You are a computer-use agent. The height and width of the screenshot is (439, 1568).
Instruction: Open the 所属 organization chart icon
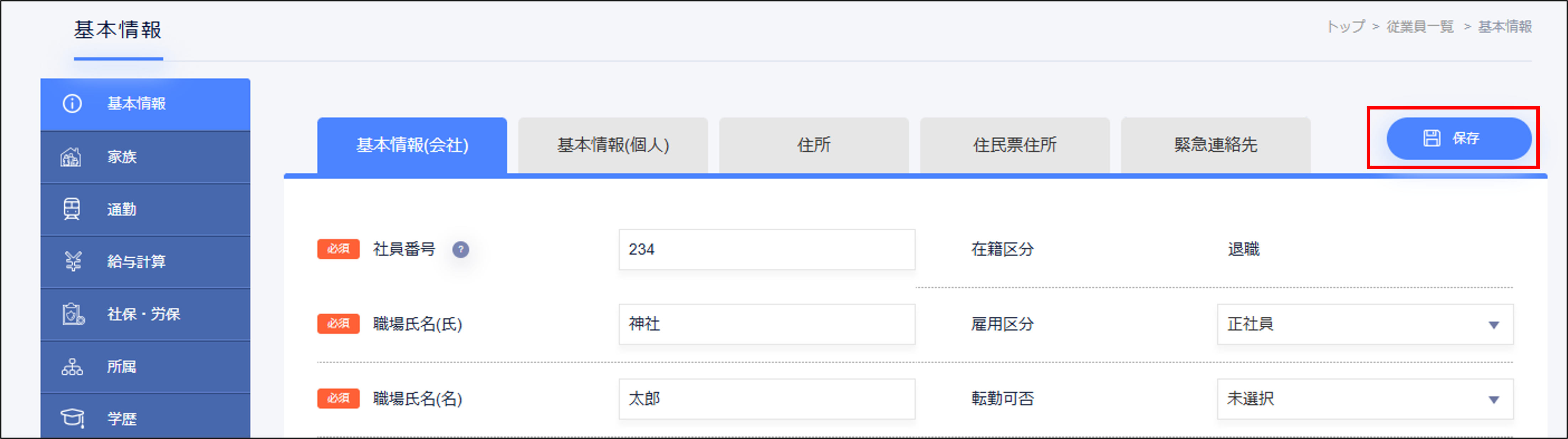pos(72,367)
